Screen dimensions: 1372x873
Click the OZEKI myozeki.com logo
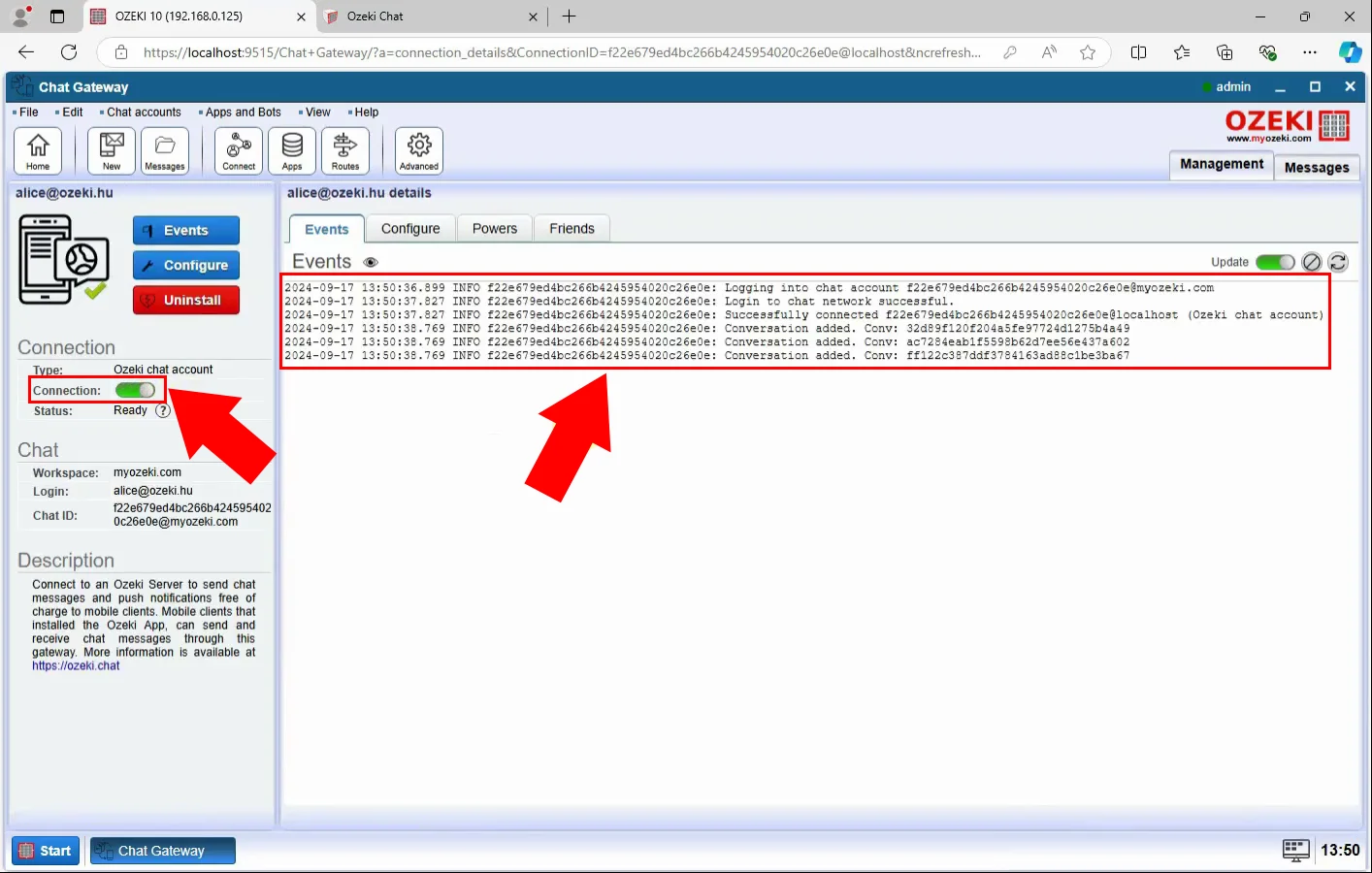pyautogui.click(x=1288, y=126)
